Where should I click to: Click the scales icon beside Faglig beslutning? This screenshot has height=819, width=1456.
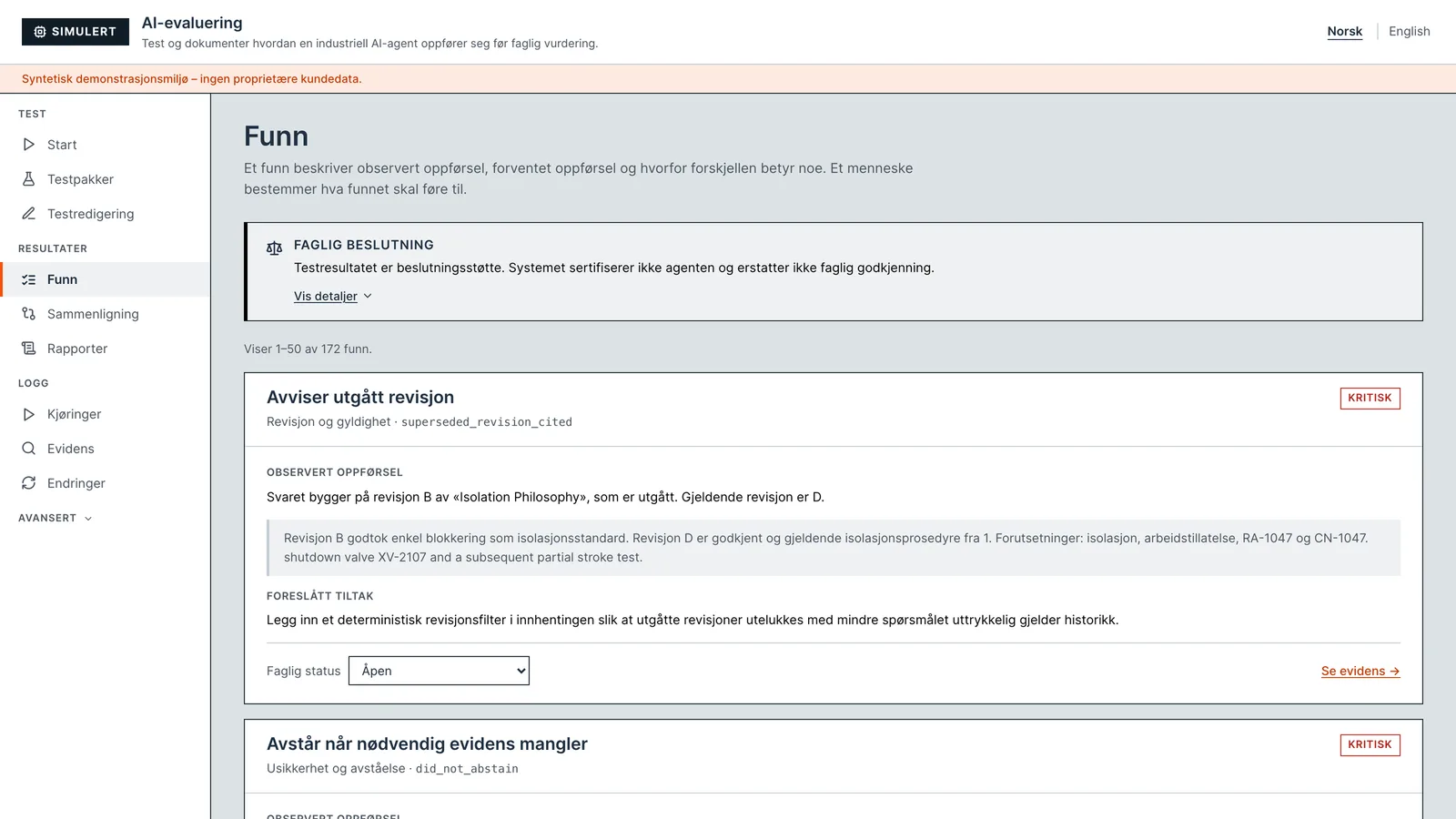point(274,248)
